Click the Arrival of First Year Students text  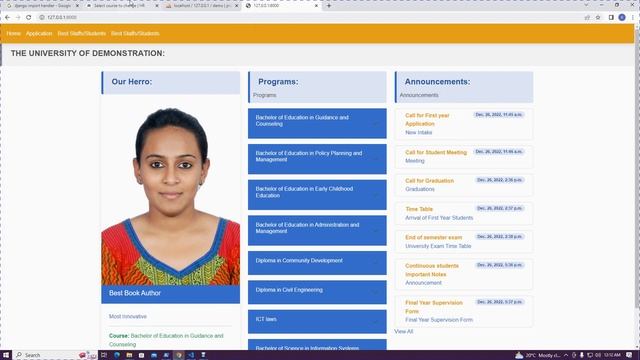[x=439, y=218]
